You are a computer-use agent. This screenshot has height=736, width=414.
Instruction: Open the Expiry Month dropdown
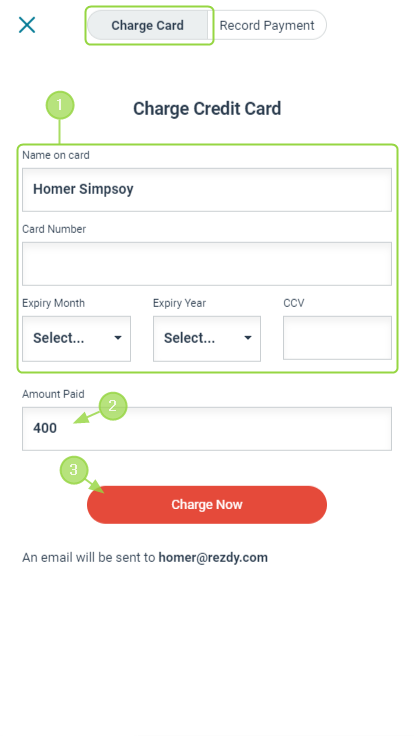pos(77,338)
